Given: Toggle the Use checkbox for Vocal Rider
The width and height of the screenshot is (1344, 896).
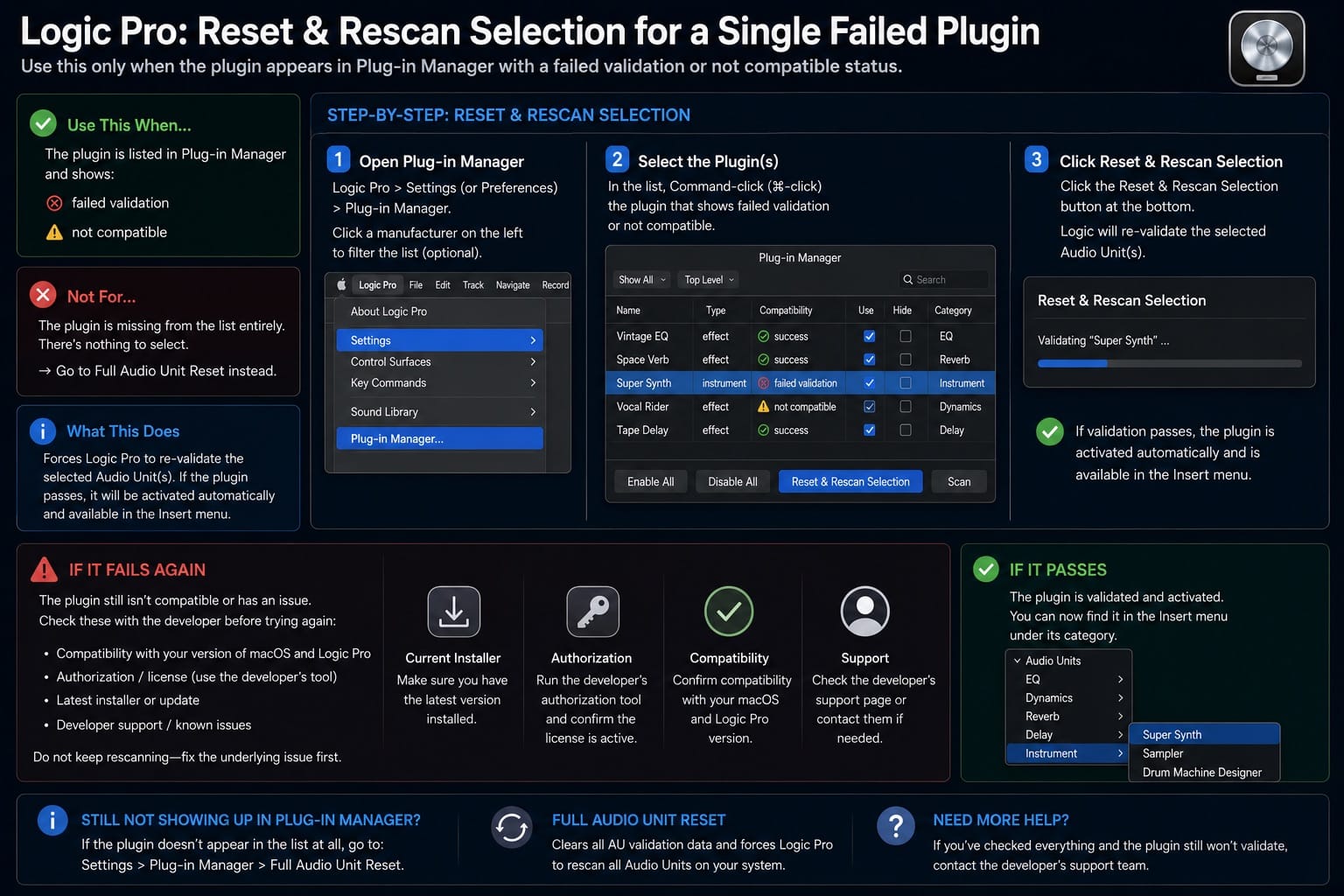Looking at the screenshot, I should 869,407.
